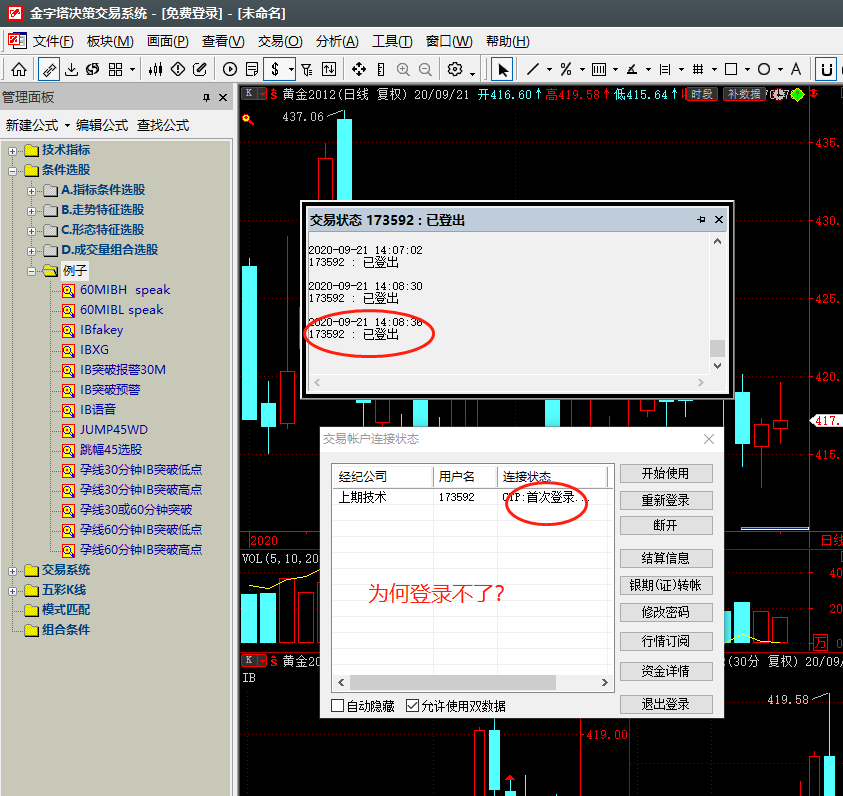Image resolution: width=843 pixels, height=796 pixels.
Task: Click the Home icon in the toolbar
Action: coord(19,69)
